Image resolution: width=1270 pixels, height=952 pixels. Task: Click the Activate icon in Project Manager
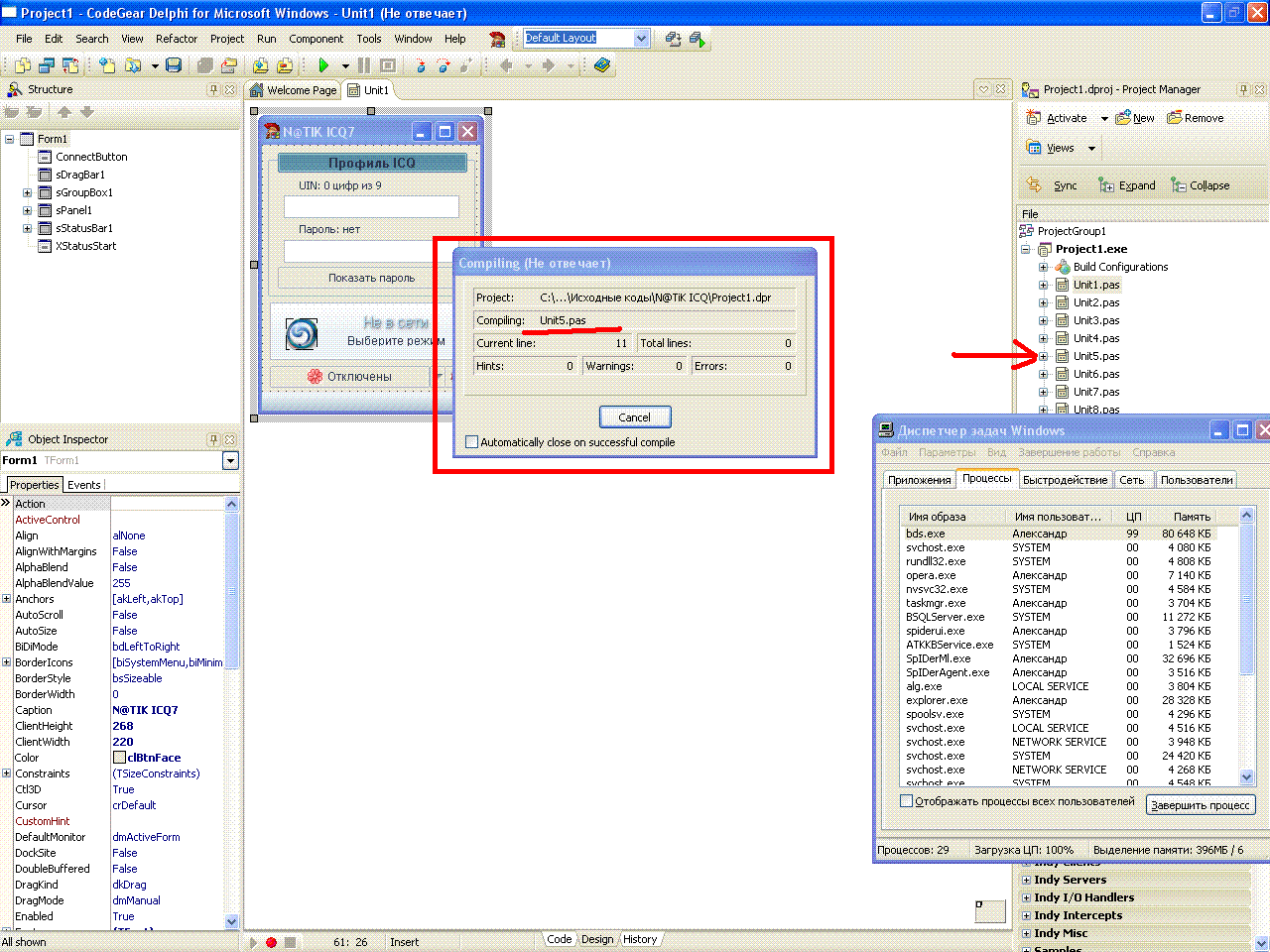1034,118
